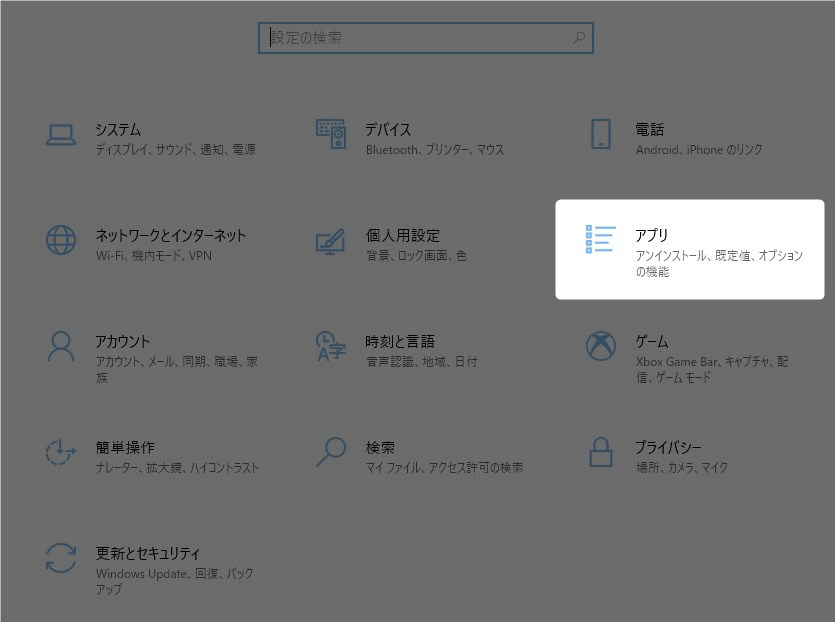The width and height of the screenshot is (835, 622).
Task: Click text 音声認識、地域、日付
Action: 422,362
